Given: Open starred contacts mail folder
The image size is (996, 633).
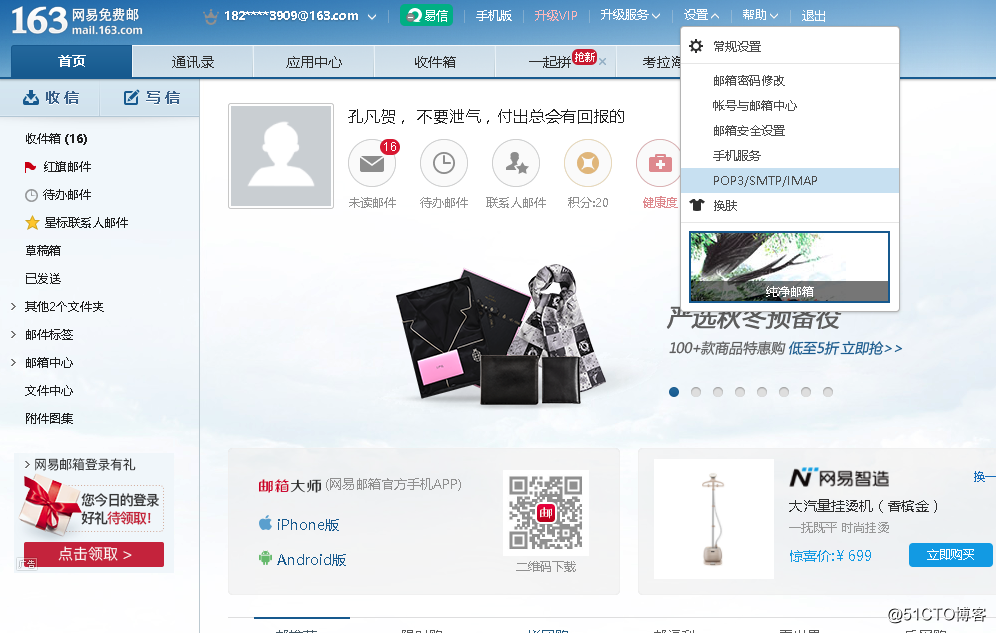Looking at the screenshot, I should tap(77, 223).
